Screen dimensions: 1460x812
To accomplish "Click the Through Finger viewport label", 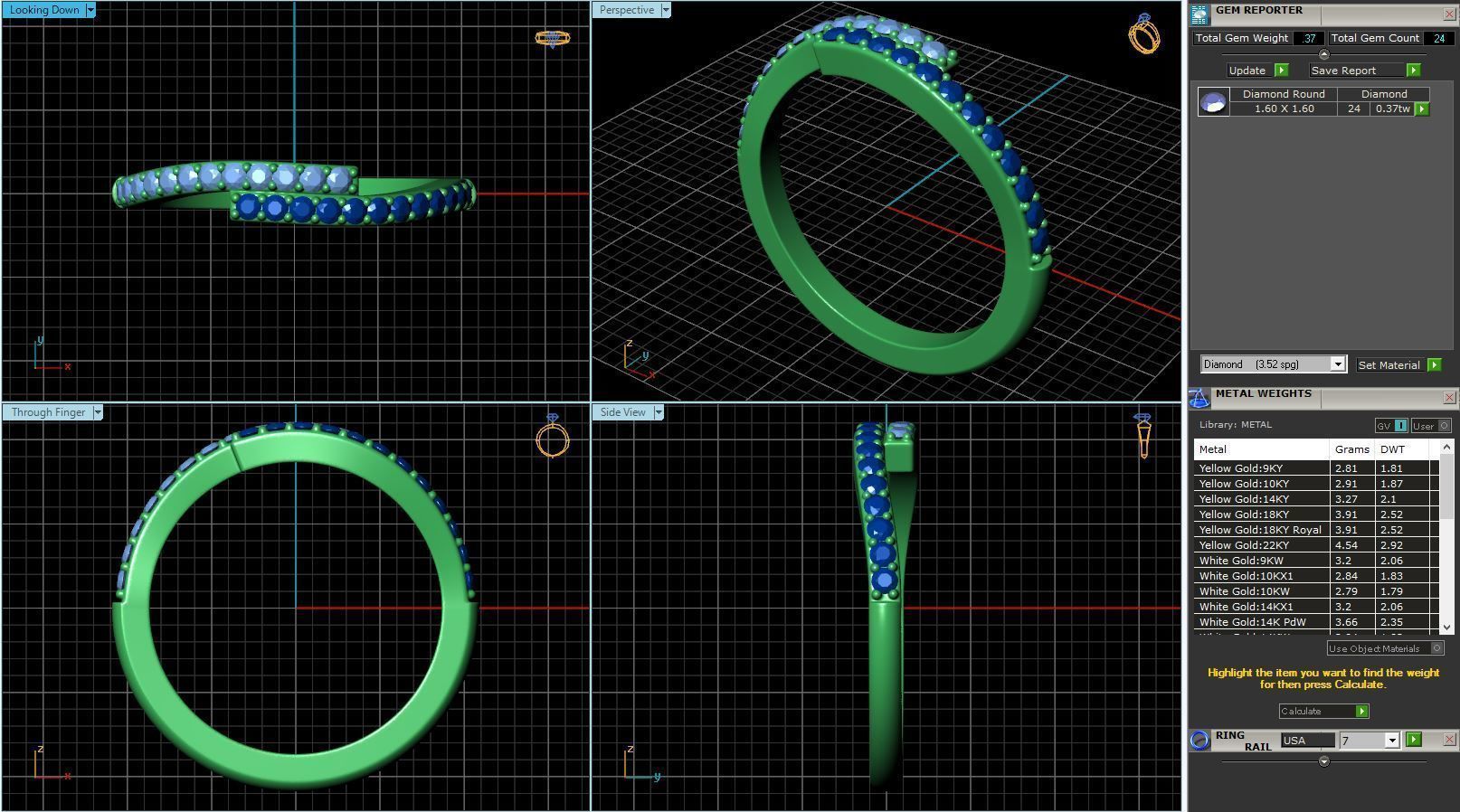I will pos(48,412).
